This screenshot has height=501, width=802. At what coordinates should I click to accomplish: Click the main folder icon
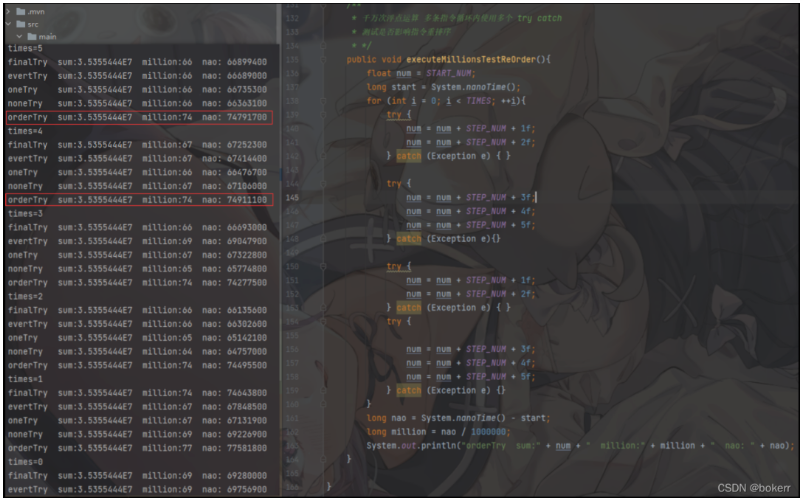coord(32,36)
